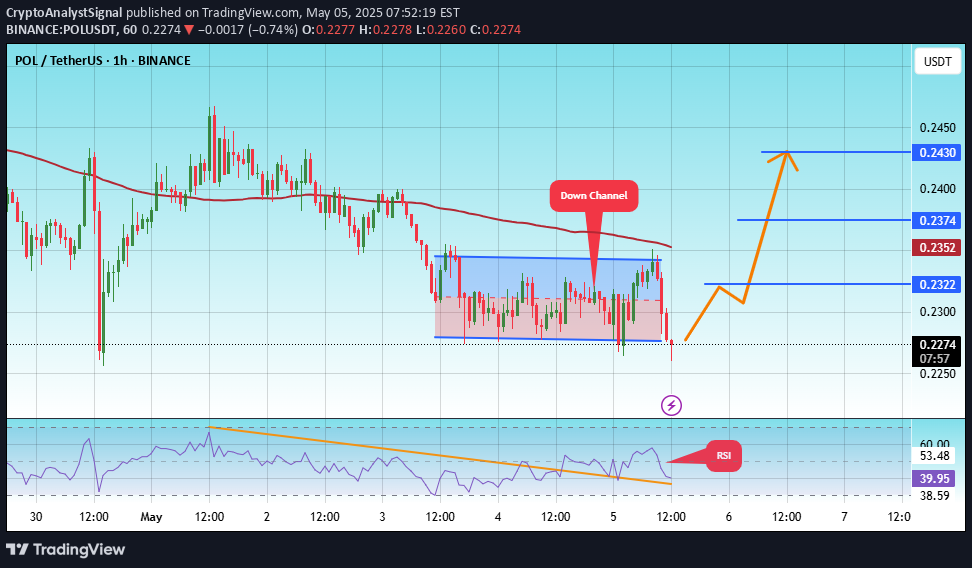This screenshot has width=972, height=568.
Task: Click the date label 6 on time axis
Action: click(x=729, y=517)
